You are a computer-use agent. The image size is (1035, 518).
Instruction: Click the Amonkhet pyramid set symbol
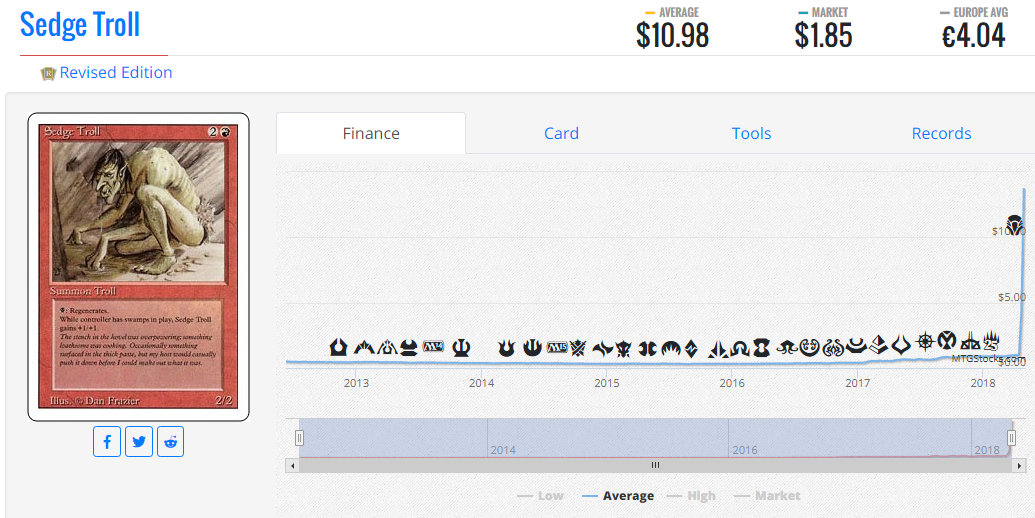pos(879,346)
